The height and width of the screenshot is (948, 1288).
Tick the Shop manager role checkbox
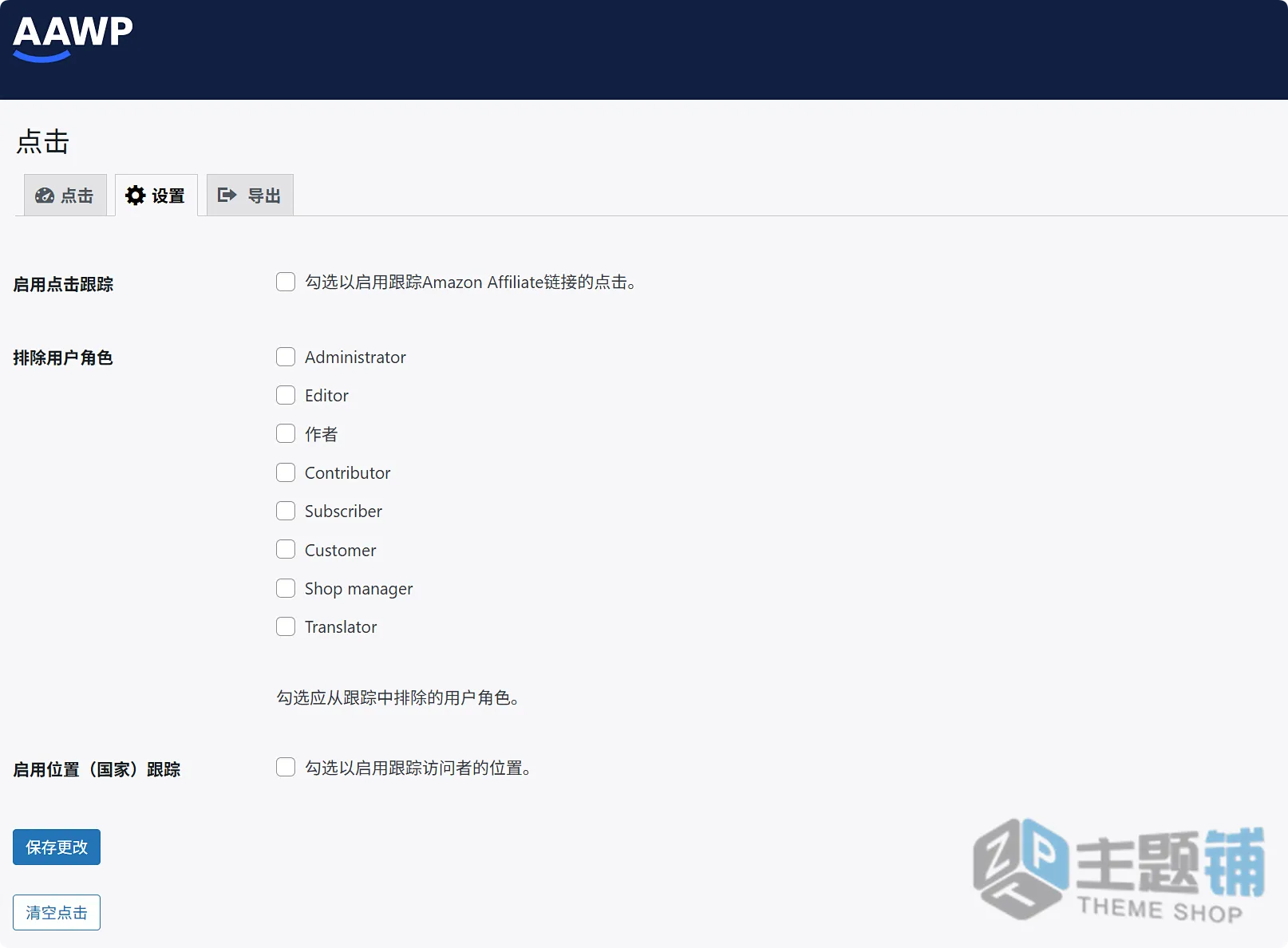point(286,588)
